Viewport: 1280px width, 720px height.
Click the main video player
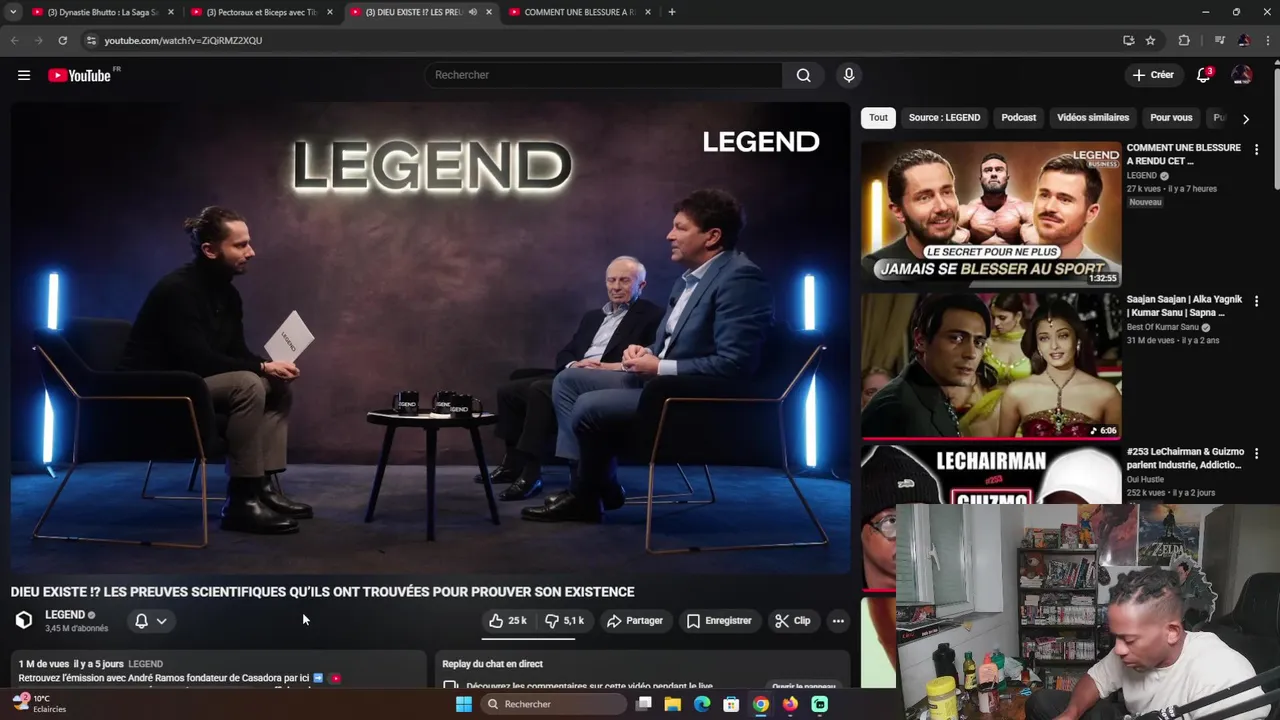click(x=431, y=338)
